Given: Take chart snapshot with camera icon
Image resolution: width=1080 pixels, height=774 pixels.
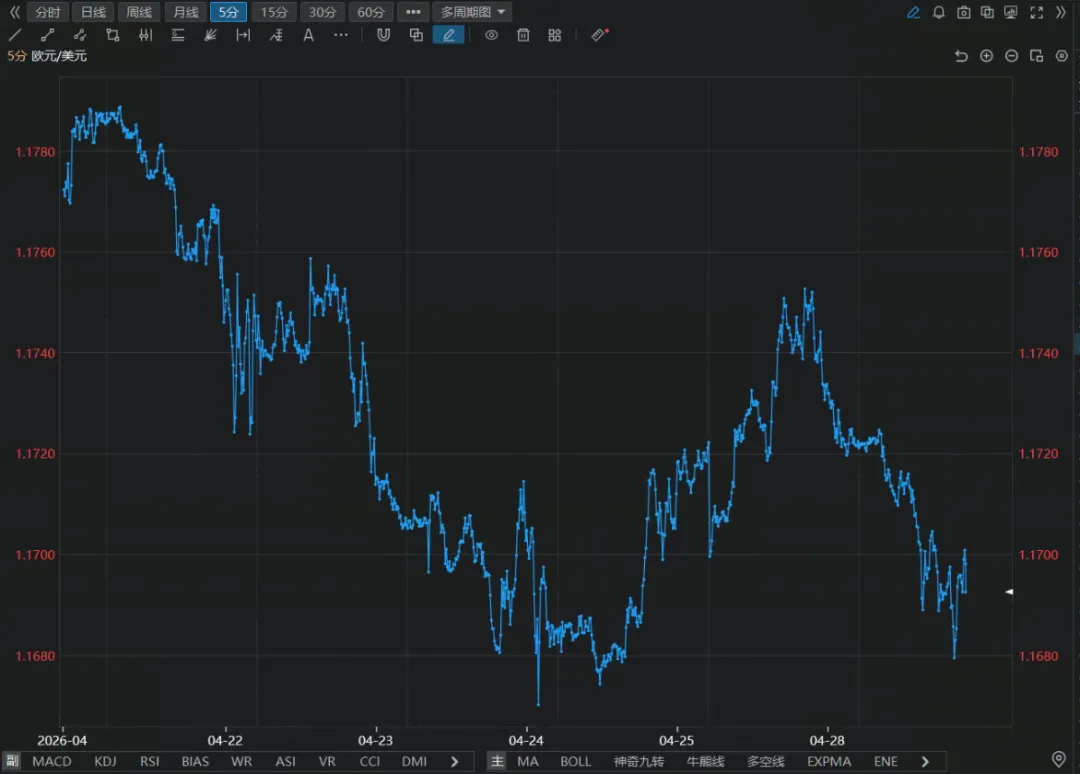Looking at the screenshot, I should [x=964, y=12].
